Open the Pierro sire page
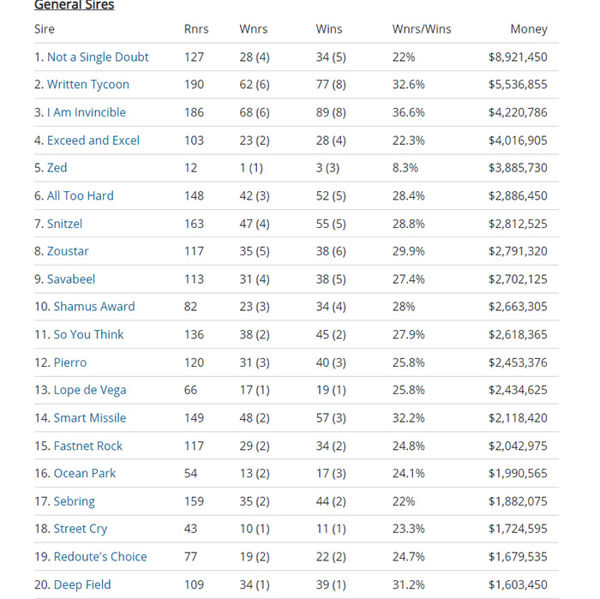 coord(70,362)
